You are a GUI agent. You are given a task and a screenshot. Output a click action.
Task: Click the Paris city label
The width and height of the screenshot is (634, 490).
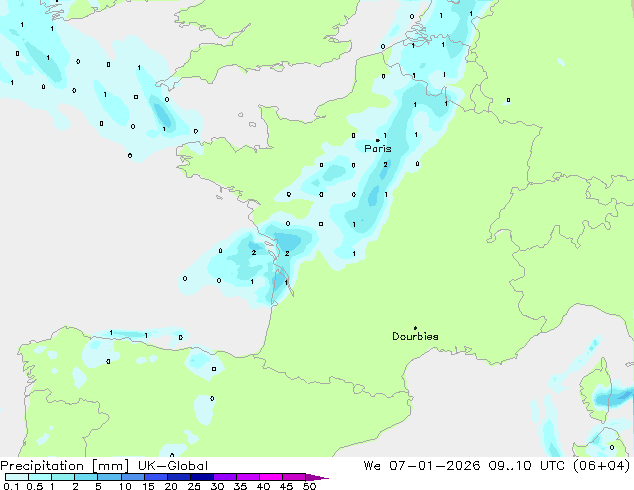378,149
